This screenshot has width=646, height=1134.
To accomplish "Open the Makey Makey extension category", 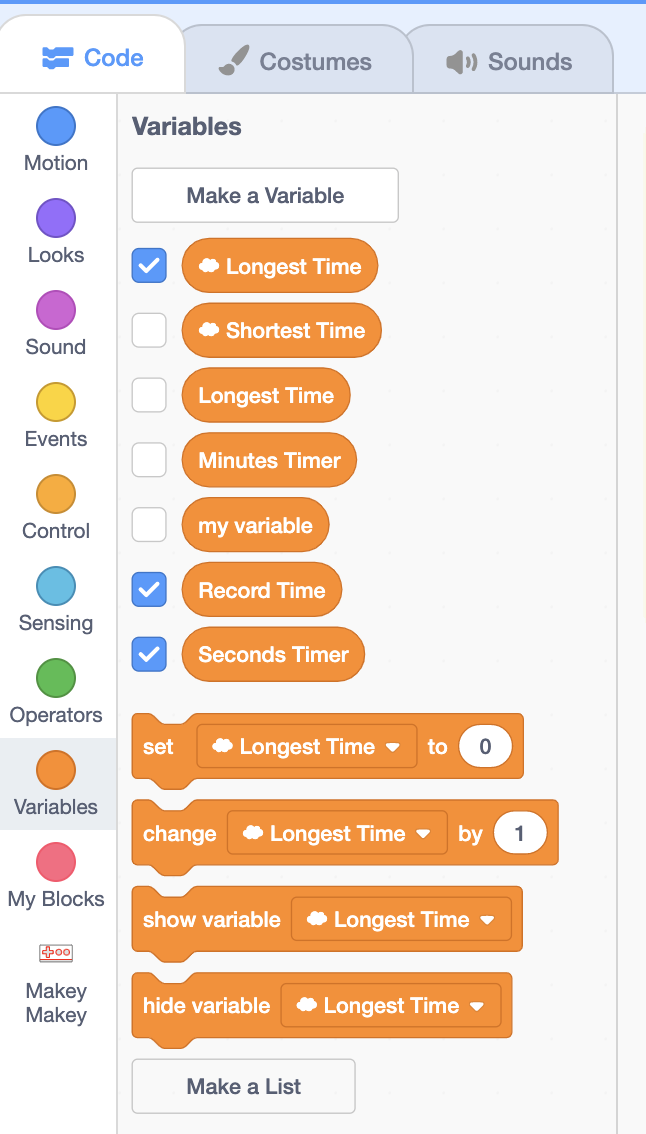I will (56, 984).
